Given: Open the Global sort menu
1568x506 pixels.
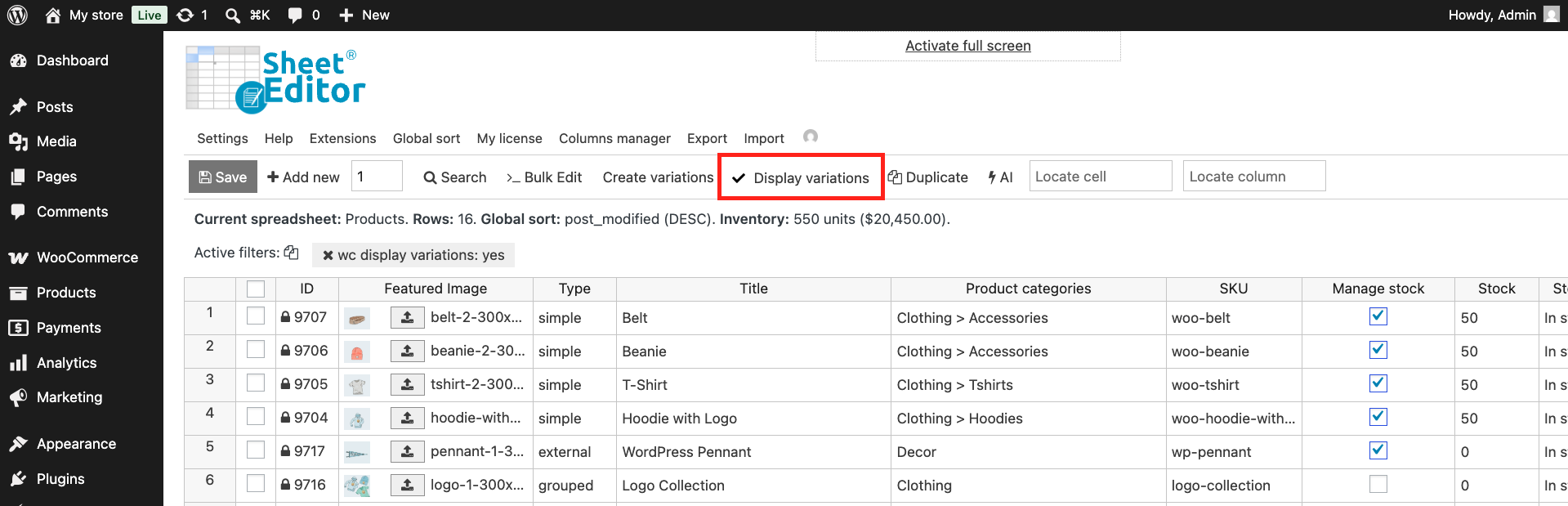Looking at the screenshot, I should tap(427, 138).
